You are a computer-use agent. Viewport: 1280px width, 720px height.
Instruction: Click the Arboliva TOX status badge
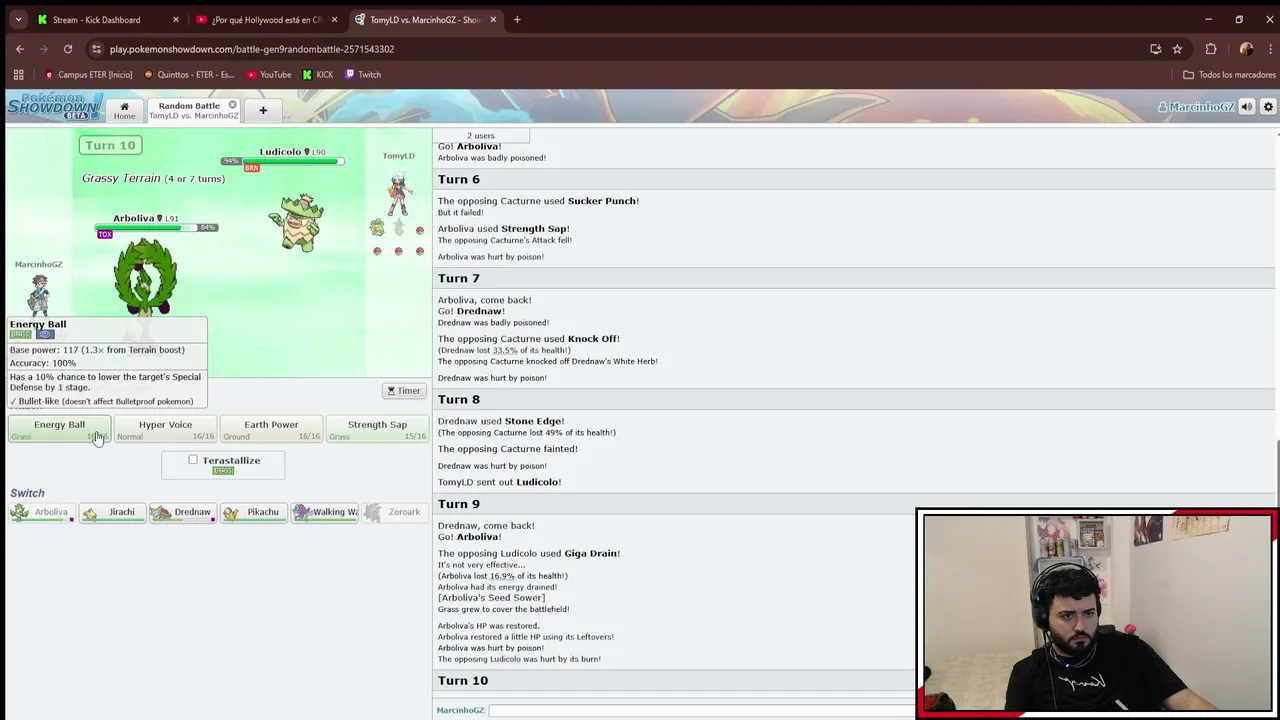coord(105,234)
